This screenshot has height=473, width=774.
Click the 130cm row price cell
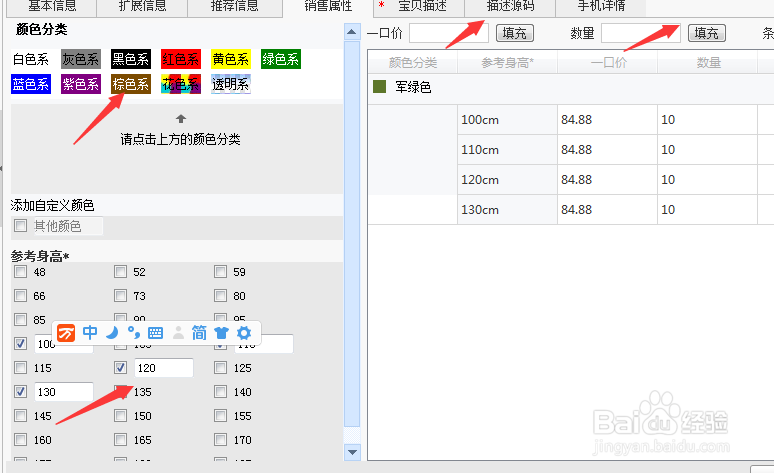[607, 210]
